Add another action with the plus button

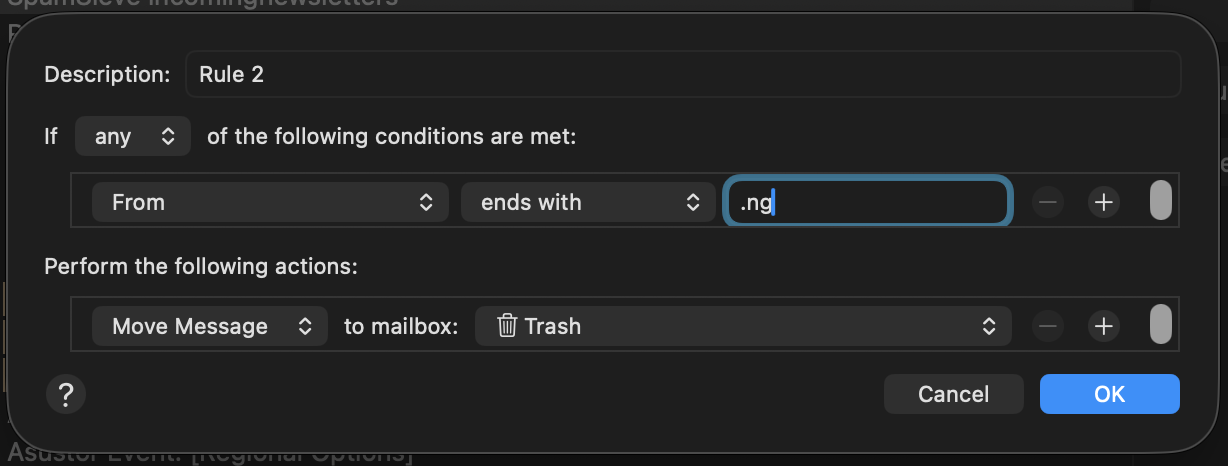pos(1103,326)
